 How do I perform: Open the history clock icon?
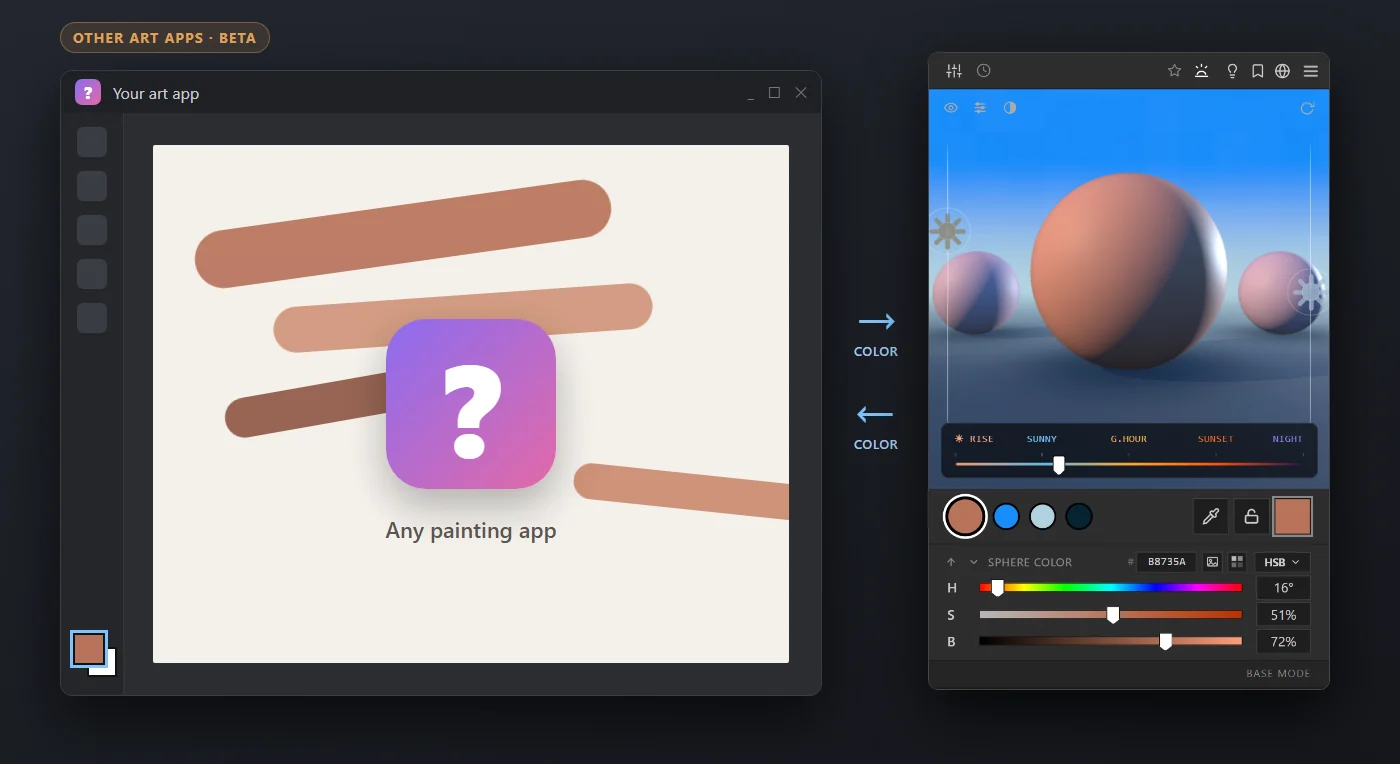984,71
